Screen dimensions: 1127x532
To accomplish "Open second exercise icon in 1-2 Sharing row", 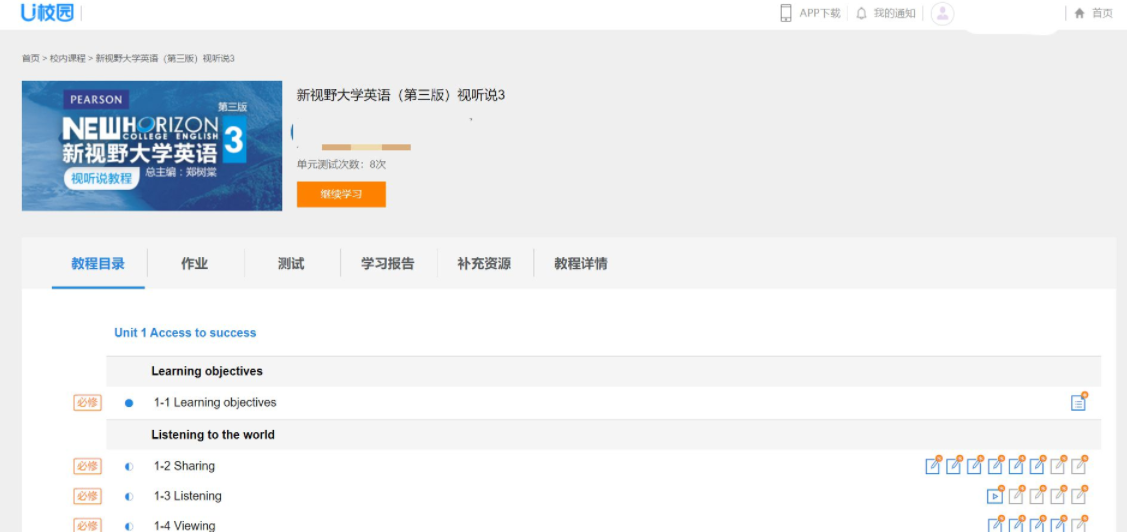I will (x=953, y=466).
